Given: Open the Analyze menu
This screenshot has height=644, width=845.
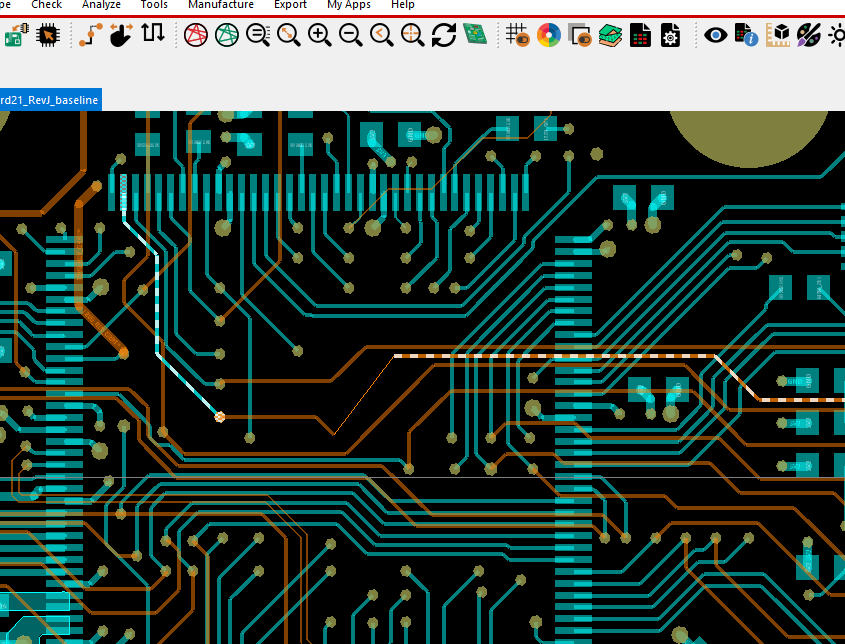Looking at the screenshot, I should 101,5.
